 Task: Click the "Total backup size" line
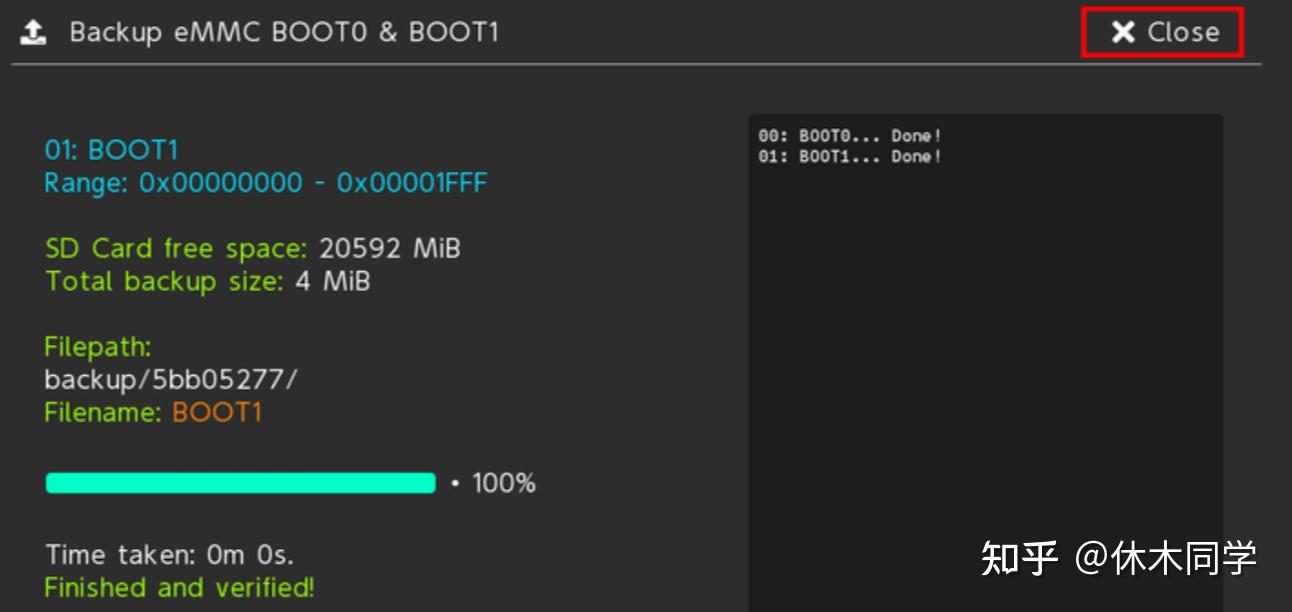click(207, 281)
